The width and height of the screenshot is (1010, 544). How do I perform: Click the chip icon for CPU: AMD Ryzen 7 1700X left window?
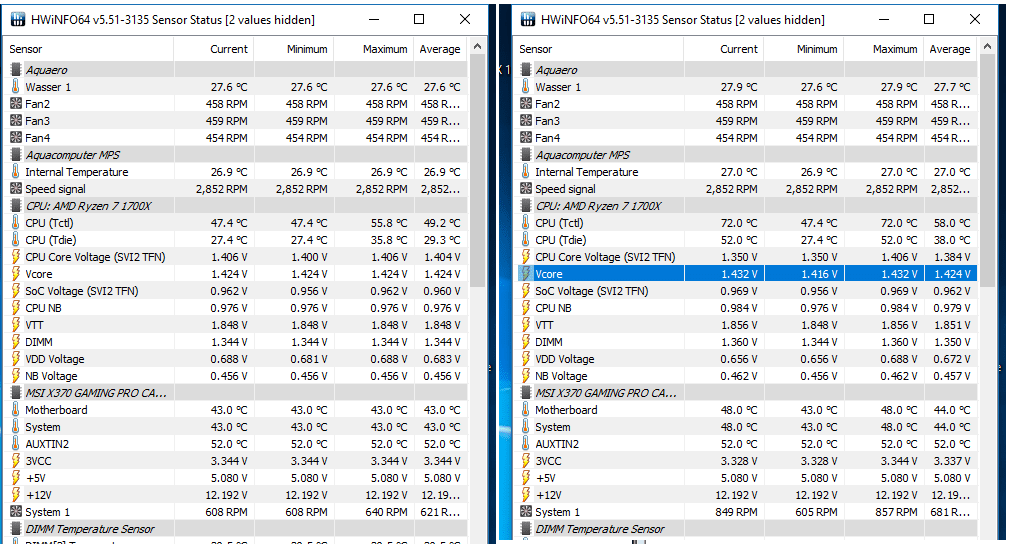pos(15,206)
